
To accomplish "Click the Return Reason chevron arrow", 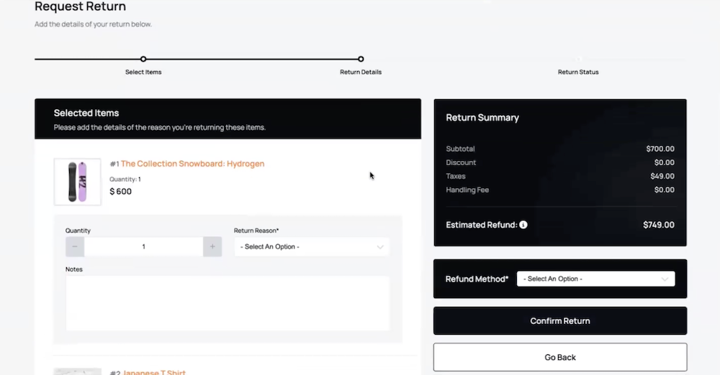I will (380, 247).
